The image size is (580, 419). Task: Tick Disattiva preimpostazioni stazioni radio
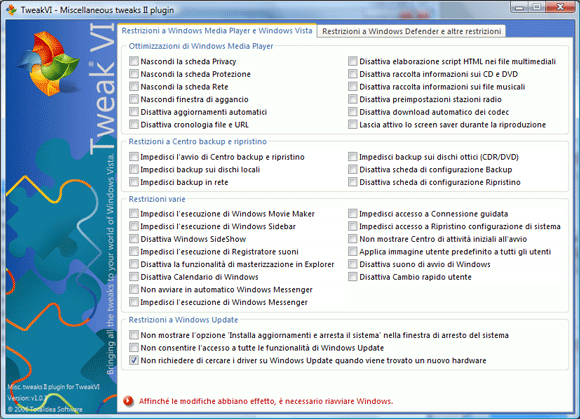click(353, 99)
